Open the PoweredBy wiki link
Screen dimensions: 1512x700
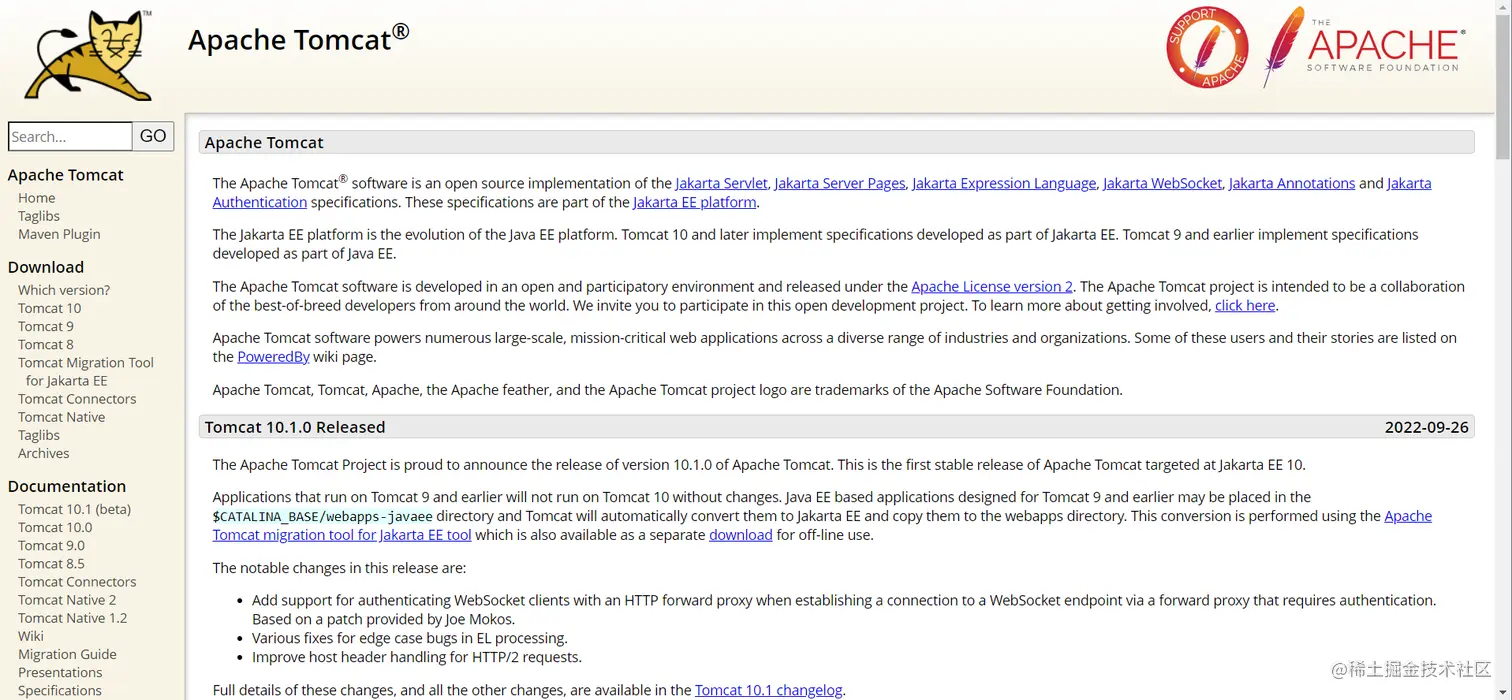coord(273,356)
